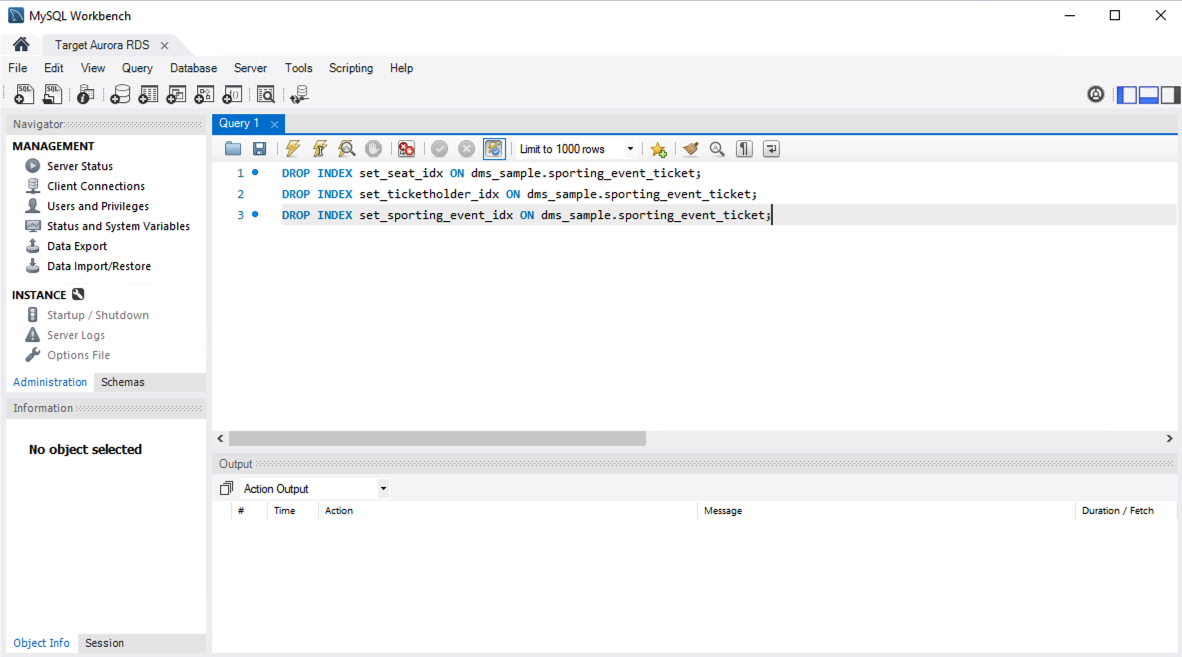
Task: Toggle breakpoint dot on line 3
Action: (x=256, y=215)
